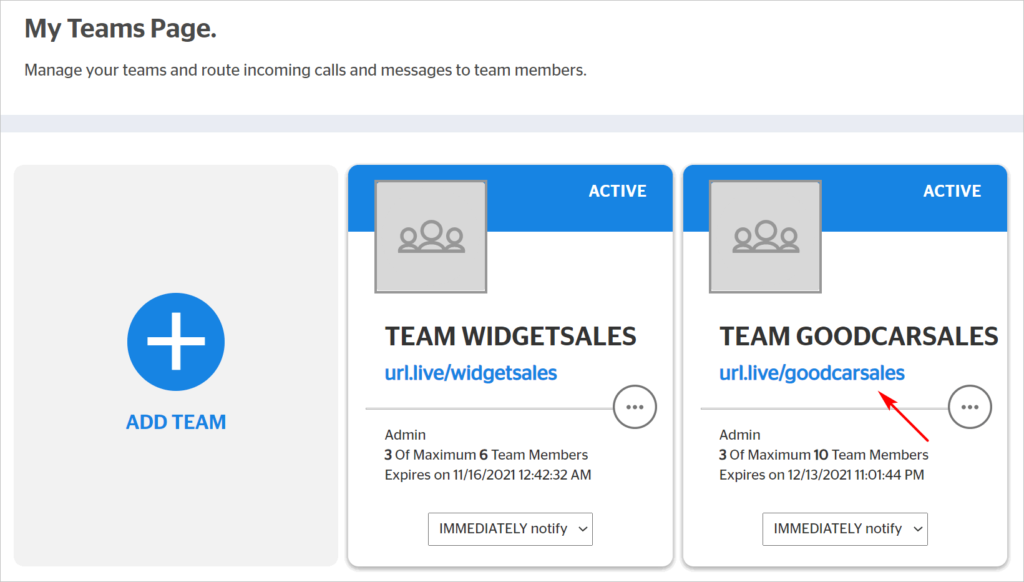Viewport: 1024px width, 582px height.
Task: Click the ADD TEAM label
Action: 176,422
